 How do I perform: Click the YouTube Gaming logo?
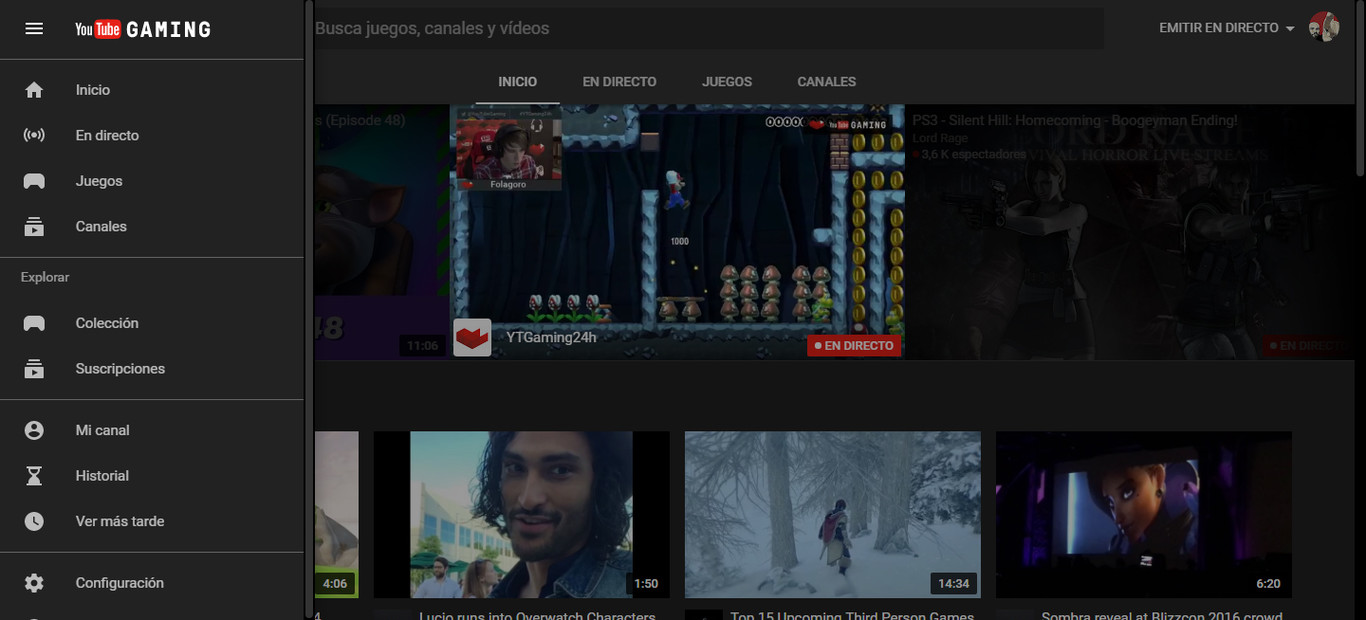click(141, 28)
